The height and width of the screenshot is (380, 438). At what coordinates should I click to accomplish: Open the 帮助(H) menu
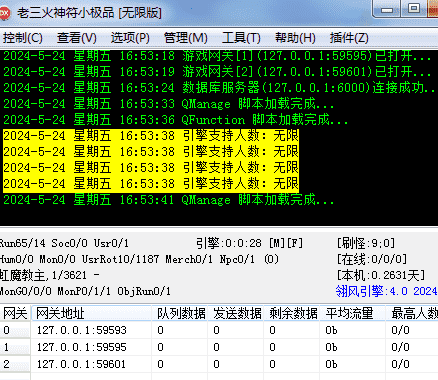[x=295, y=38]
